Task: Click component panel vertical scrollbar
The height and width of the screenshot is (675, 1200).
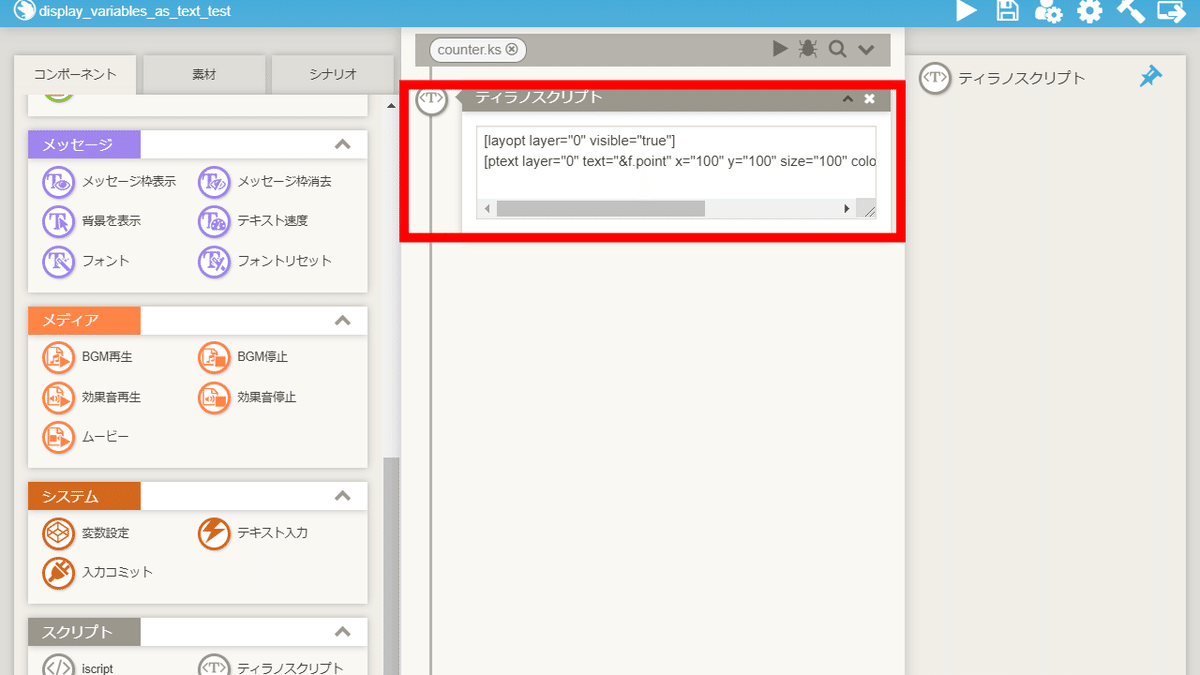Action: [390, 565]
